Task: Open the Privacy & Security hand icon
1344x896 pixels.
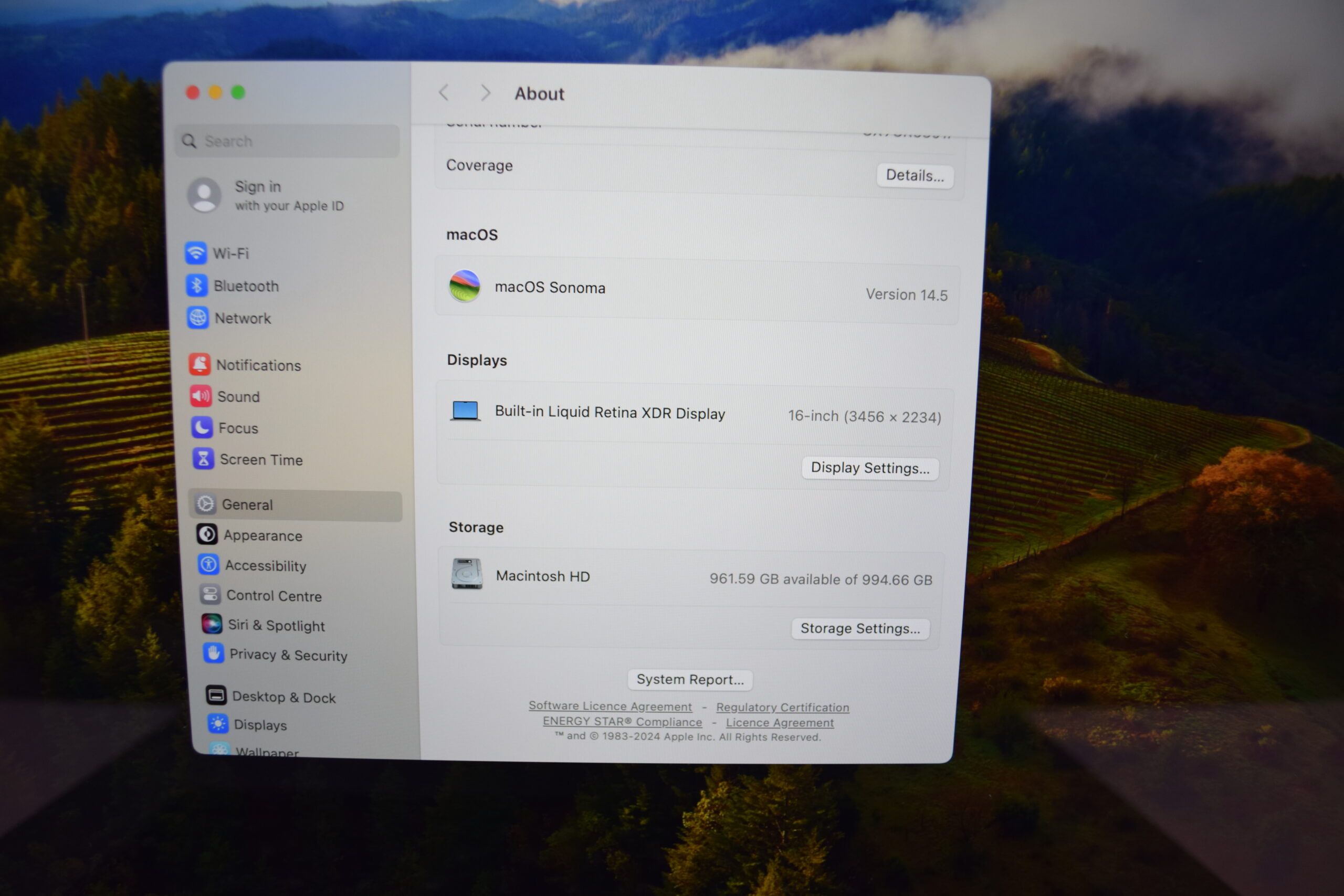Action: (x=213, y=653)
